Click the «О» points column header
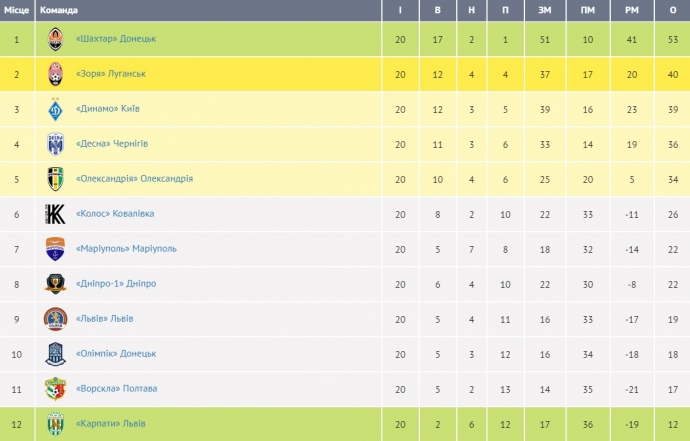 point(671,9)
